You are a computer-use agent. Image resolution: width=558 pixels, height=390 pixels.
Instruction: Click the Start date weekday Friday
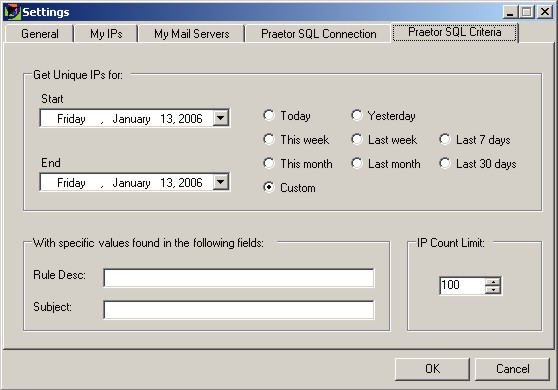click(x=71, y=118)
